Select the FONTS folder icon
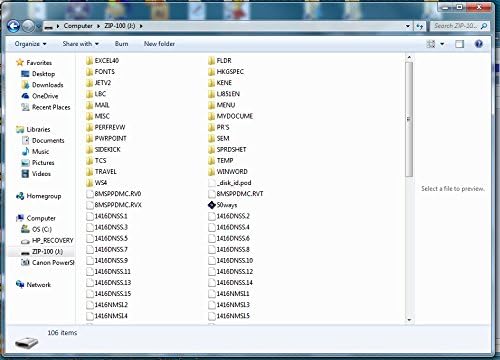The image size is (500, 360). pos(89,72)
